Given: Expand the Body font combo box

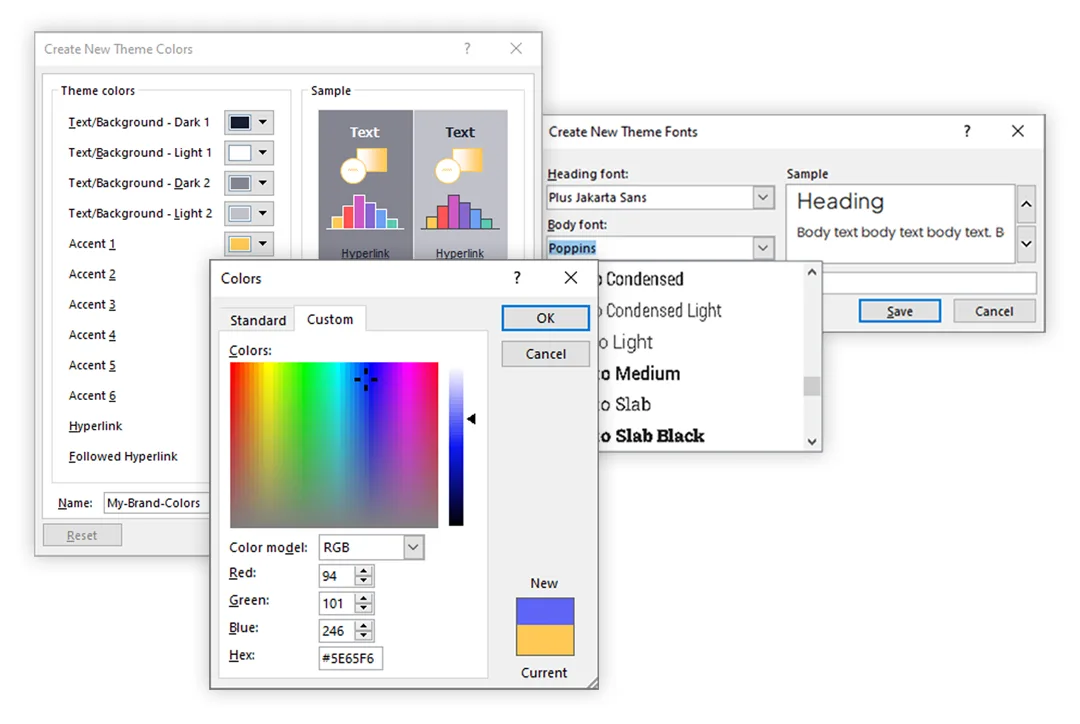Looking at the screenshot, I should click(762, 248).
